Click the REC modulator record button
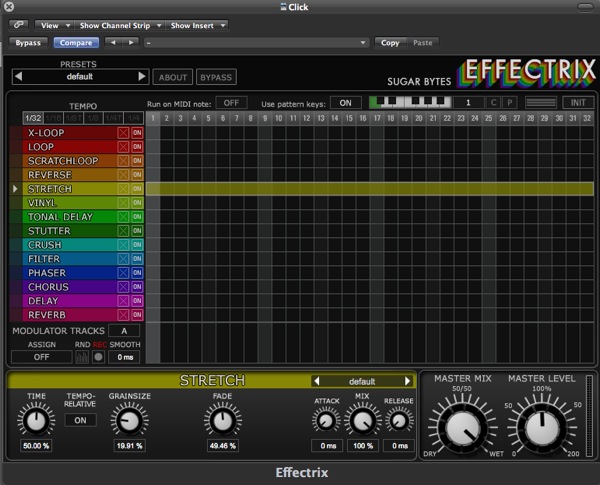Screen dimensions: 600x485 tap(98, 357)
